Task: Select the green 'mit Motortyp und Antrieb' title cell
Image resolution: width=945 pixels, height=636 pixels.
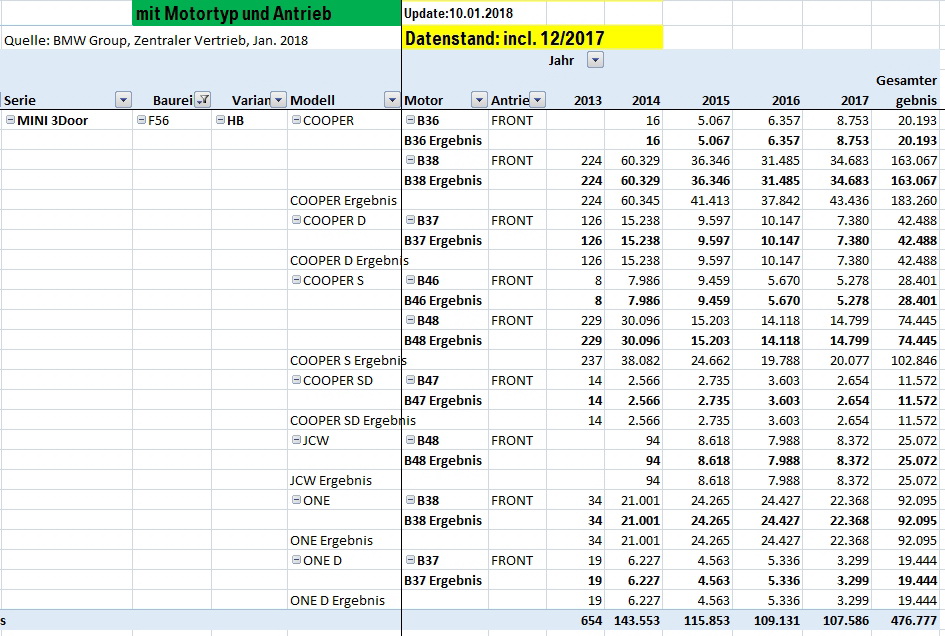Action: (x=266, y=13)
